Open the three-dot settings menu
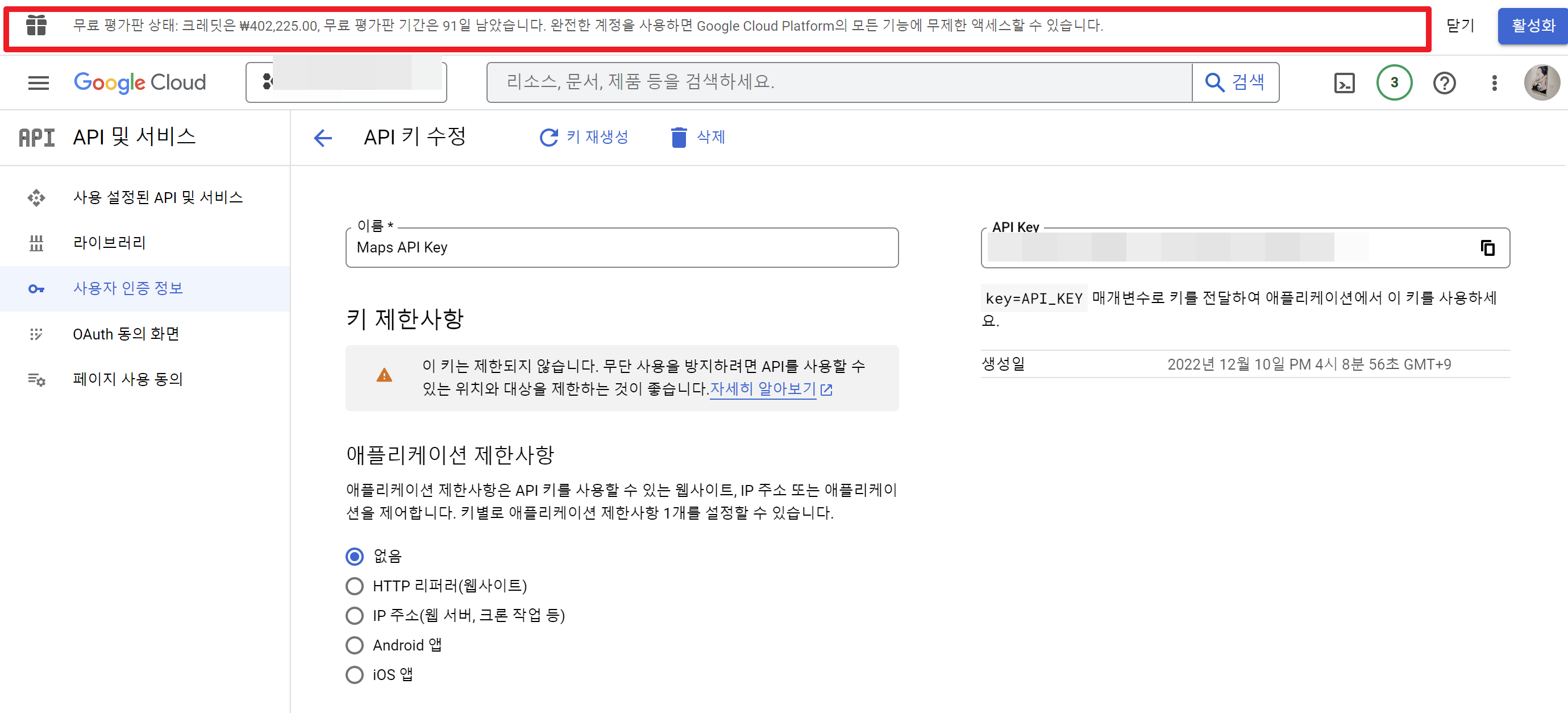This screenshot has width=1568, height=713. 1494,83
